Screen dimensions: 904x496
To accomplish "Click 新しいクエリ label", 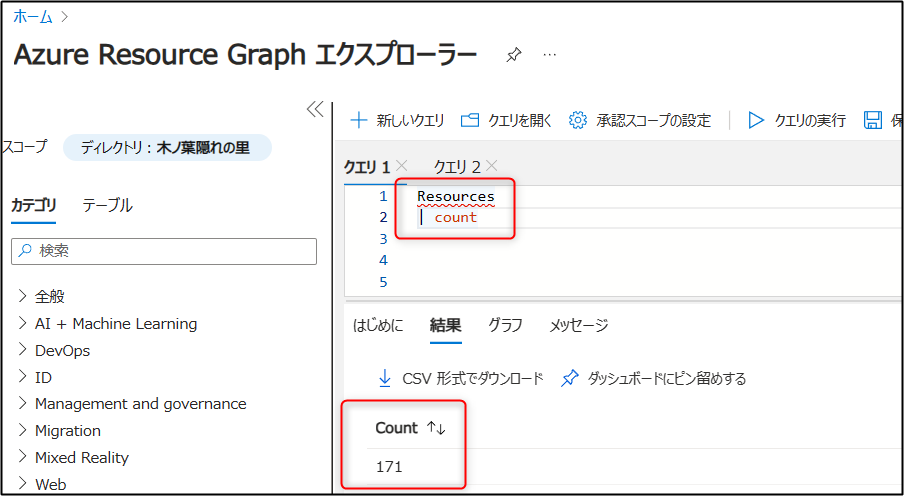I will point(410,121).
